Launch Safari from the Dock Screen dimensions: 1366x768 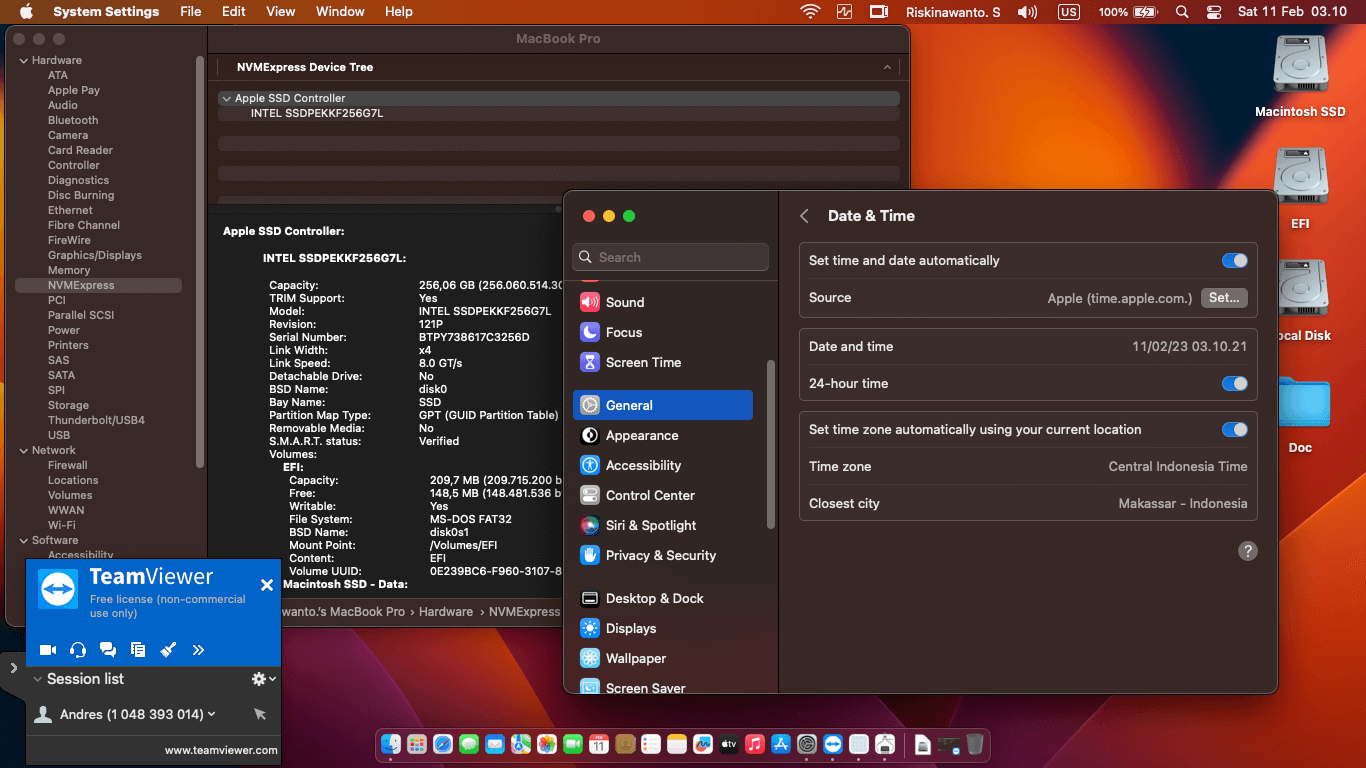click(x=443, y=744)
